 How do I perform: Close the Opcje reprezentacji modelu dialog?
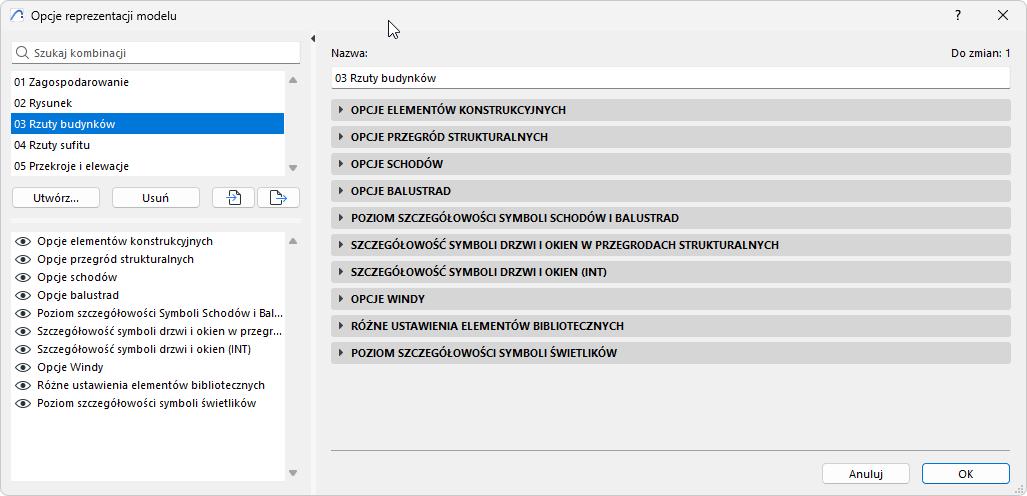point(1003,15)
